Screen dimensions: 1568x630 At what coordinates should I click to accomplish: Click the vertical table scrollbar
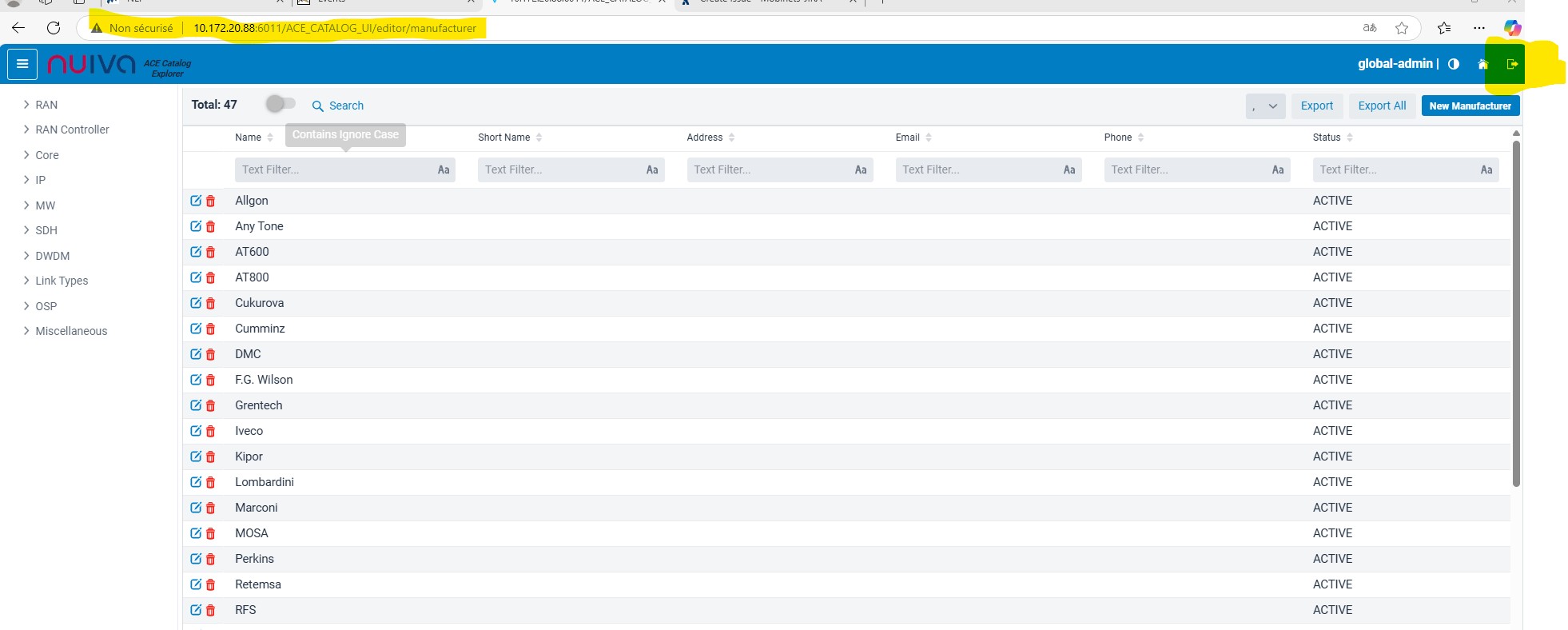click(1516, 312)
